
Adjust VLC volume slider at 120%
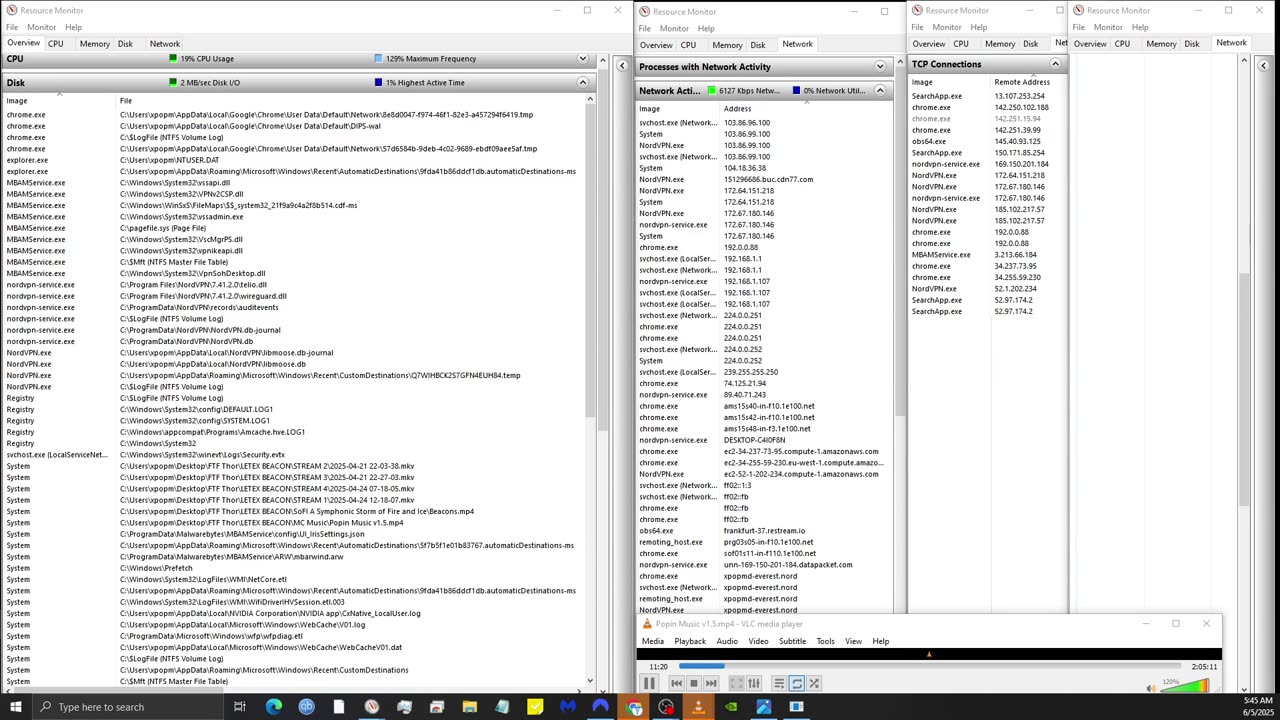[x=1185, y=686]
